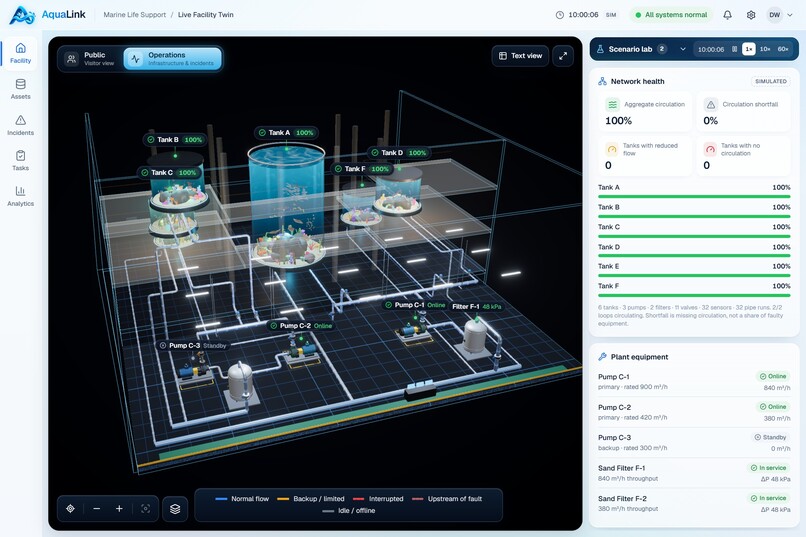This screenshot has width=806, height=537.
Task: Click the Scenario lab flask icon
Action: [x=600, y=49]
